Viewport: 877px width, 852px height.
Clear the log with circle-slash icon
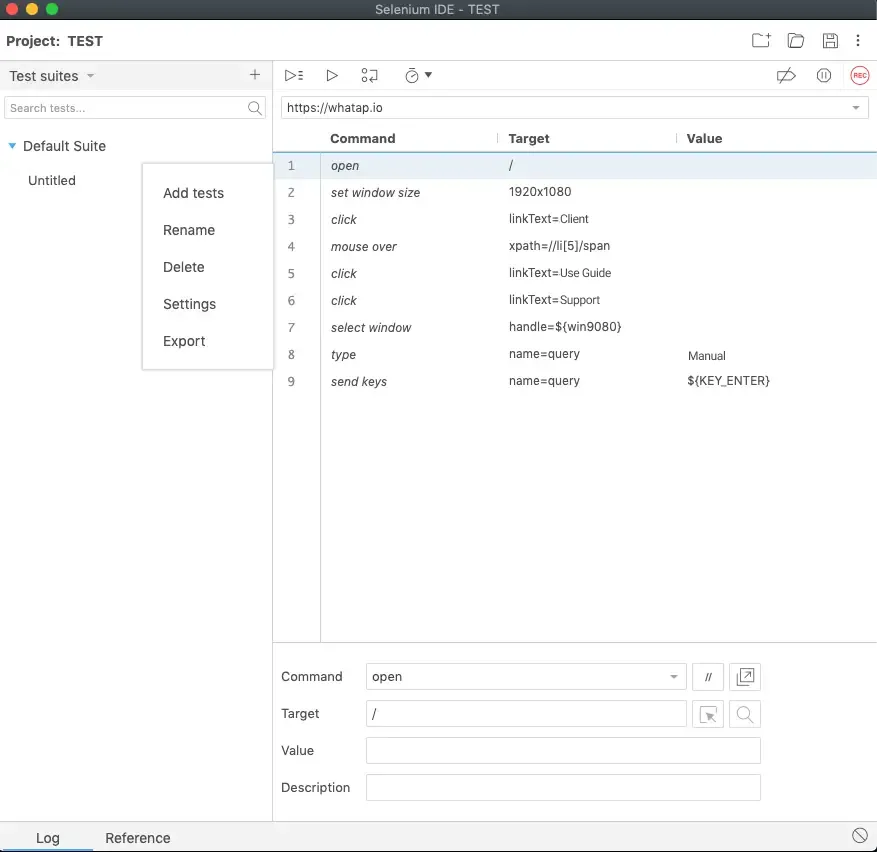860,835
